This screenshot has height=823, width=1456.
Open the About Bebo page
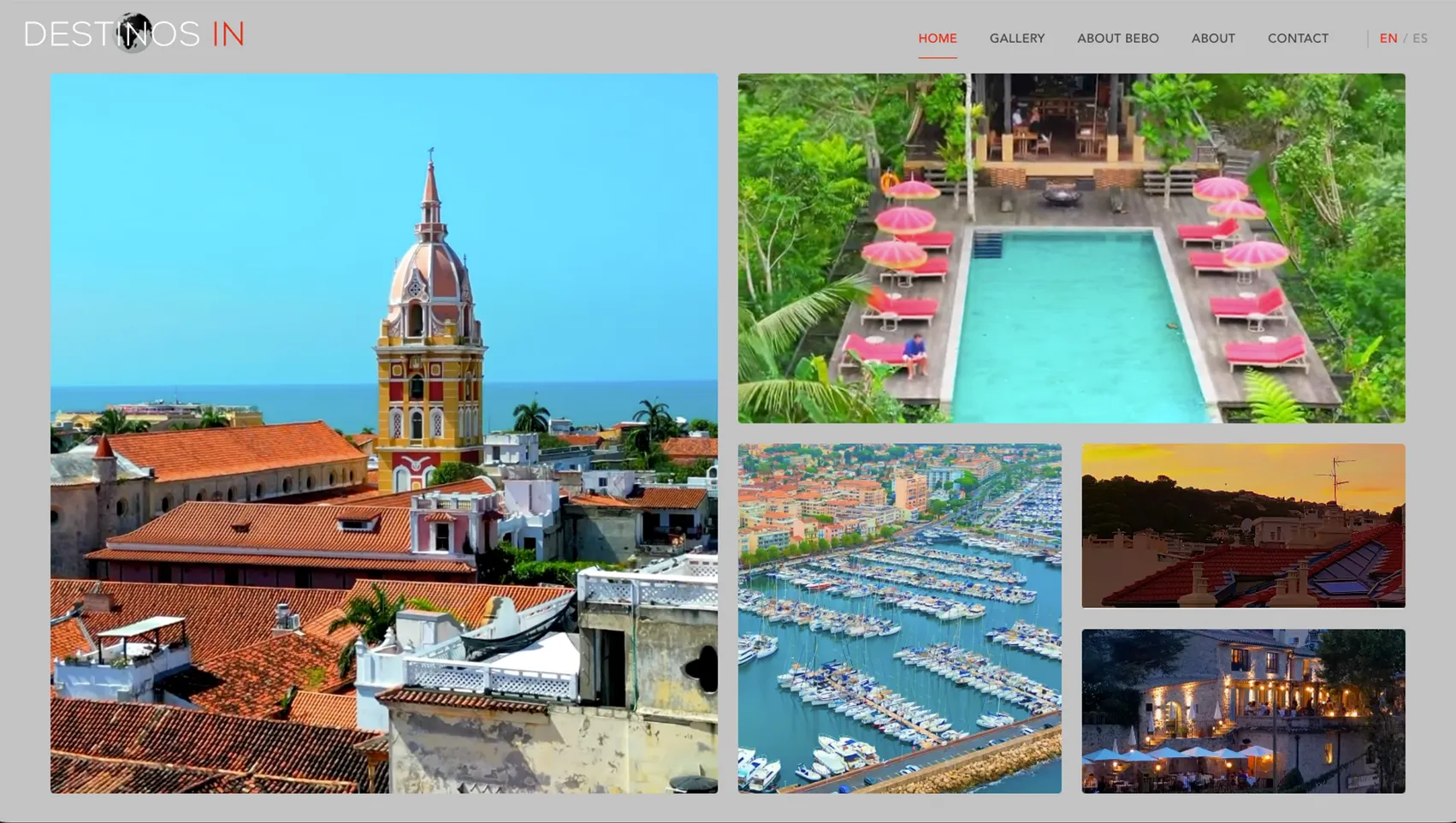pyautogui.click(x=1118, y=38)
